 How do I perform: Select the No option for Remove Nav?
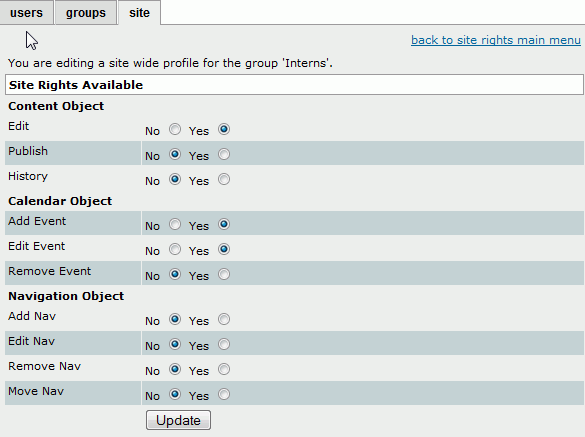point(175,369)
